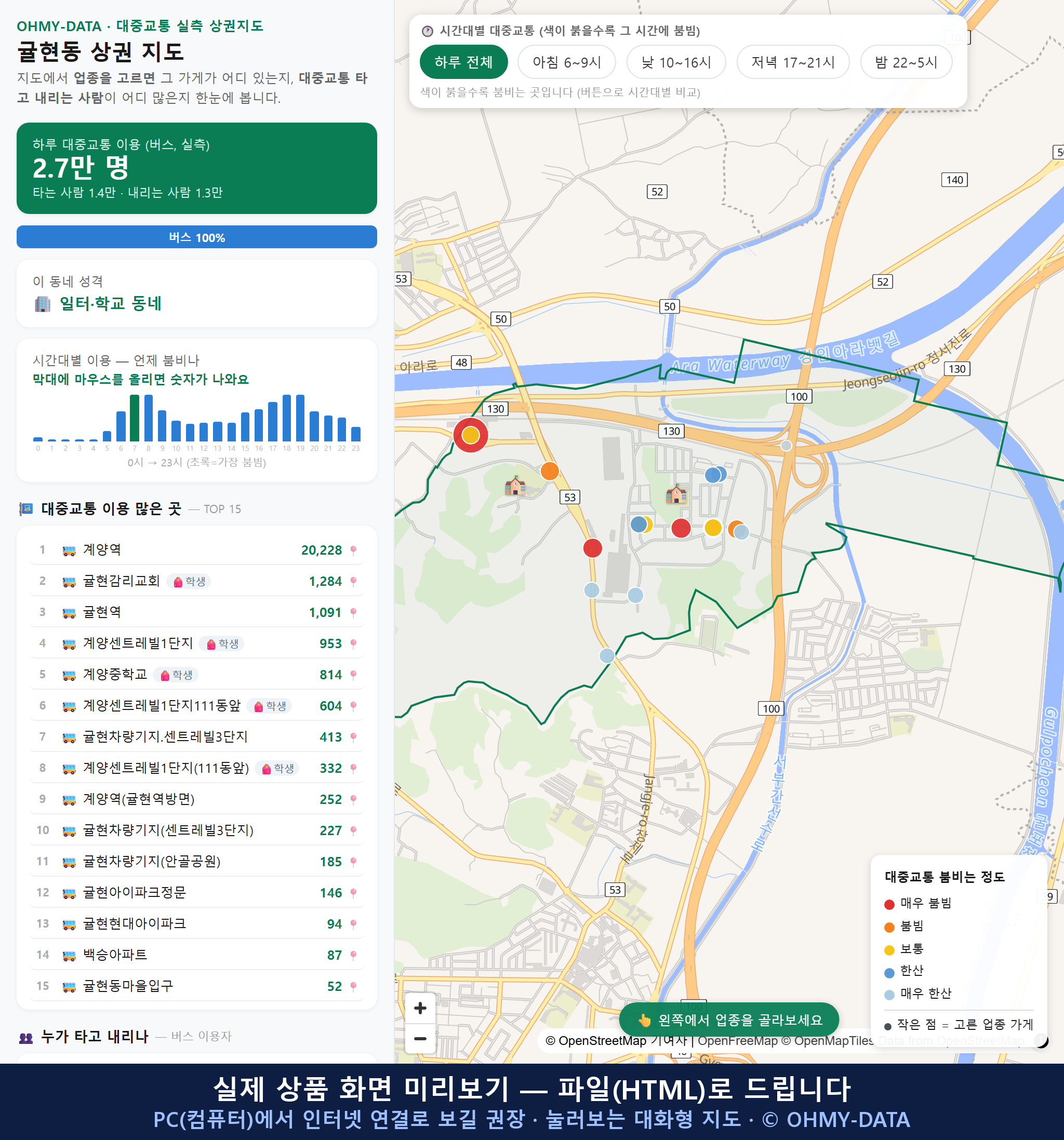The width and height of the screenshot is (1064, 1140).
Task: Click the 한산 blue legend swatch
Action: click(x=889, y=973)
